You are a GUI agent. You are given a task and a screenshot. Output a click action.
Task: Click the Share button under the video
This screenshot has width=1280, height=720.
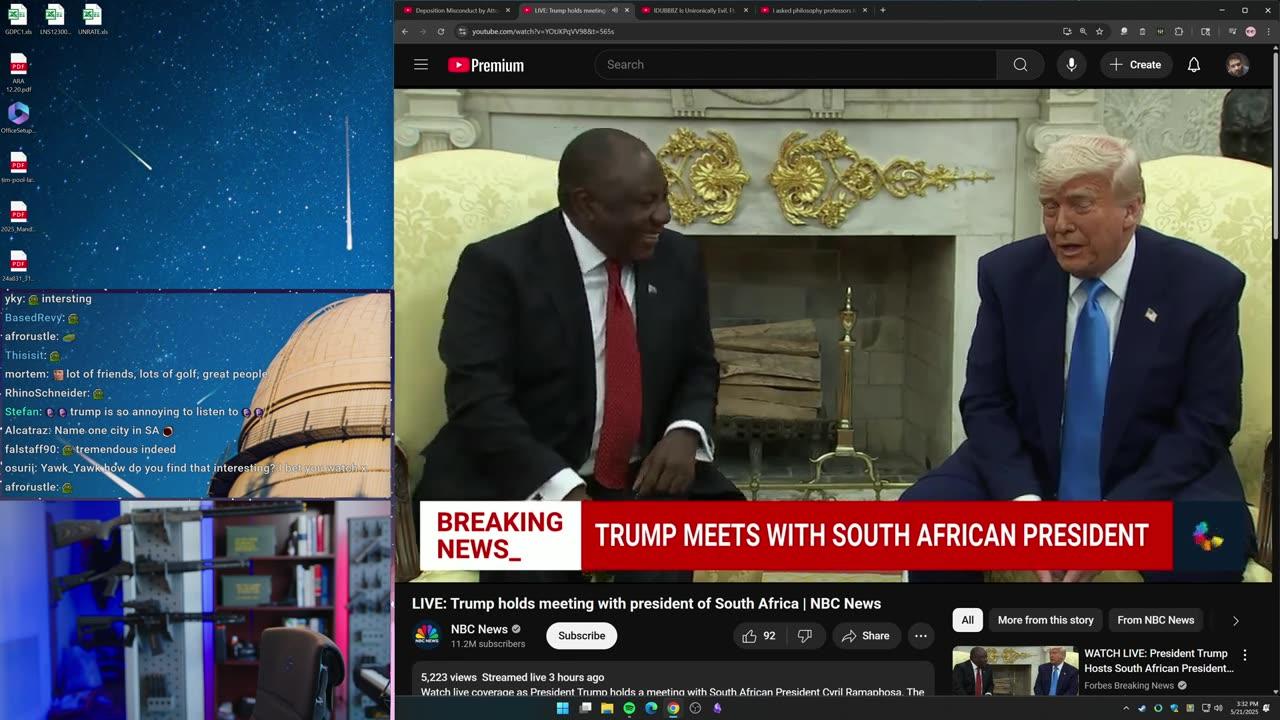(x=865, y=636)
